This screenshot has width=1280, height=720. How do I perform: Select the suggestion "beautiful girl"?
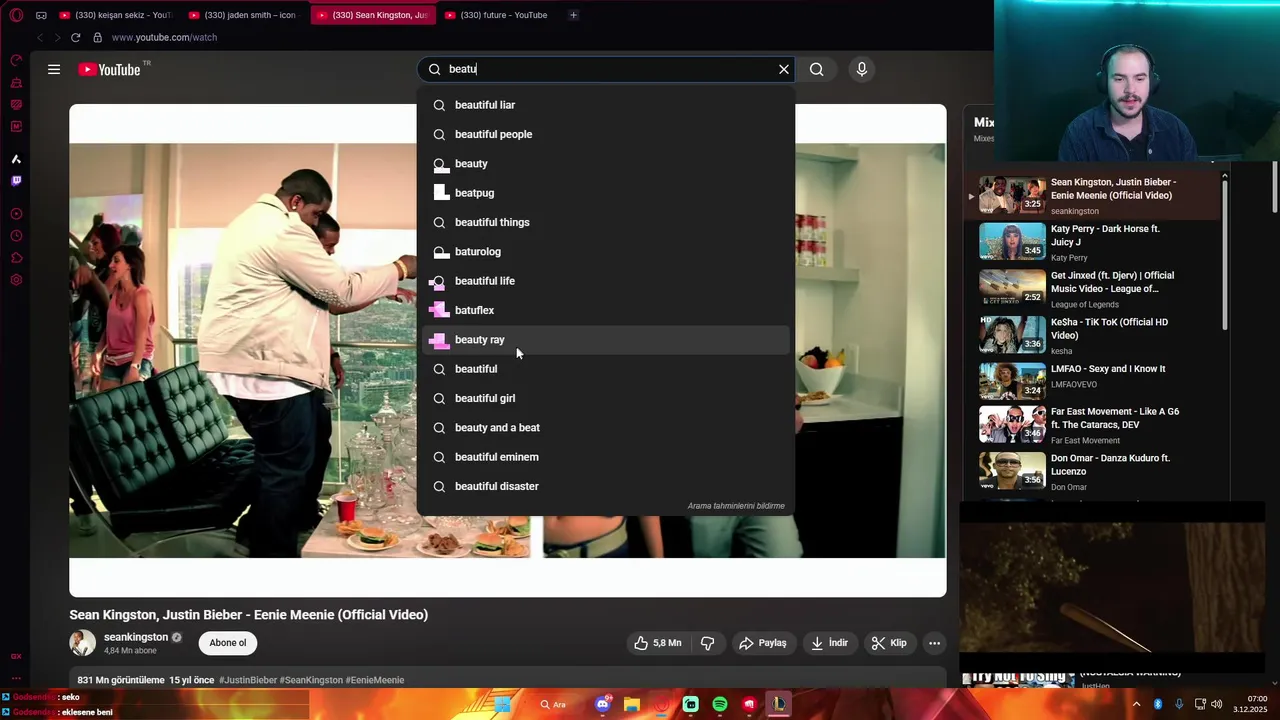click(x=605, y=398)
